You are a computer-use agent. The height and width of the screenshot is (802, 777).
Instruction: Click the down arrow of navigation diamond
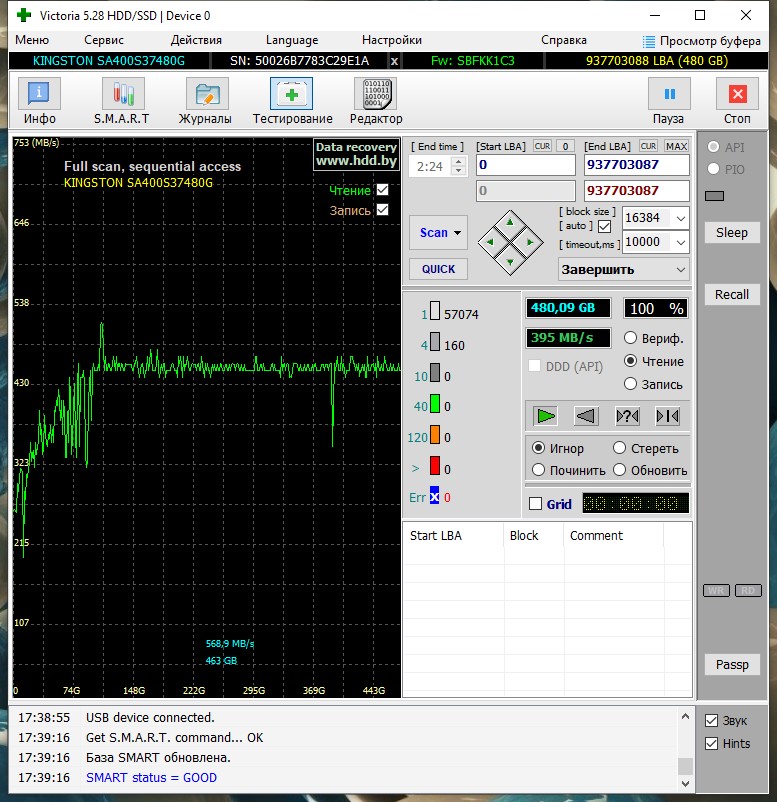(x=510, y=262)
